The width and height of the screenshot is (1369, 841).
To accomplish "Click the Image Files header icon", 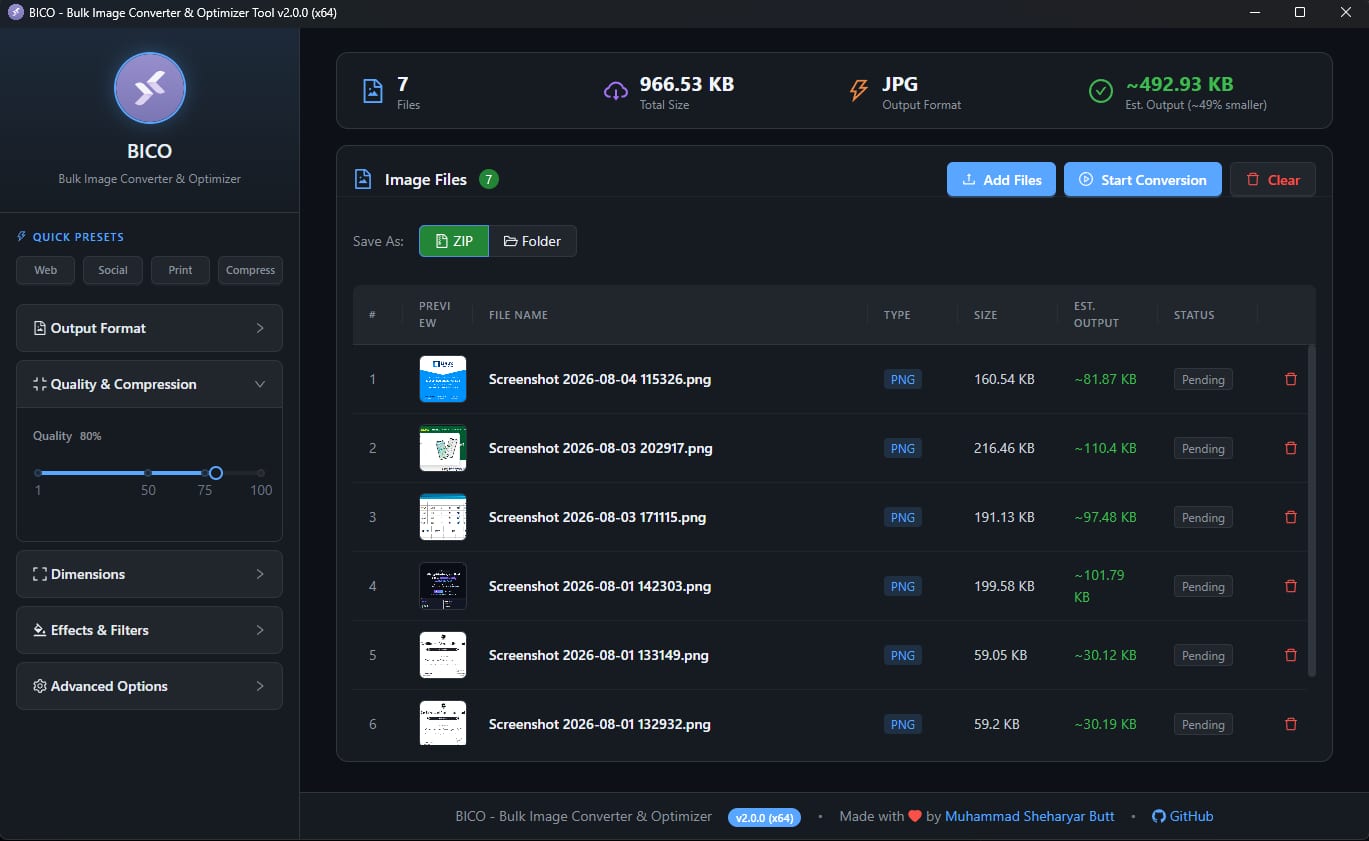I will point(364,180).
